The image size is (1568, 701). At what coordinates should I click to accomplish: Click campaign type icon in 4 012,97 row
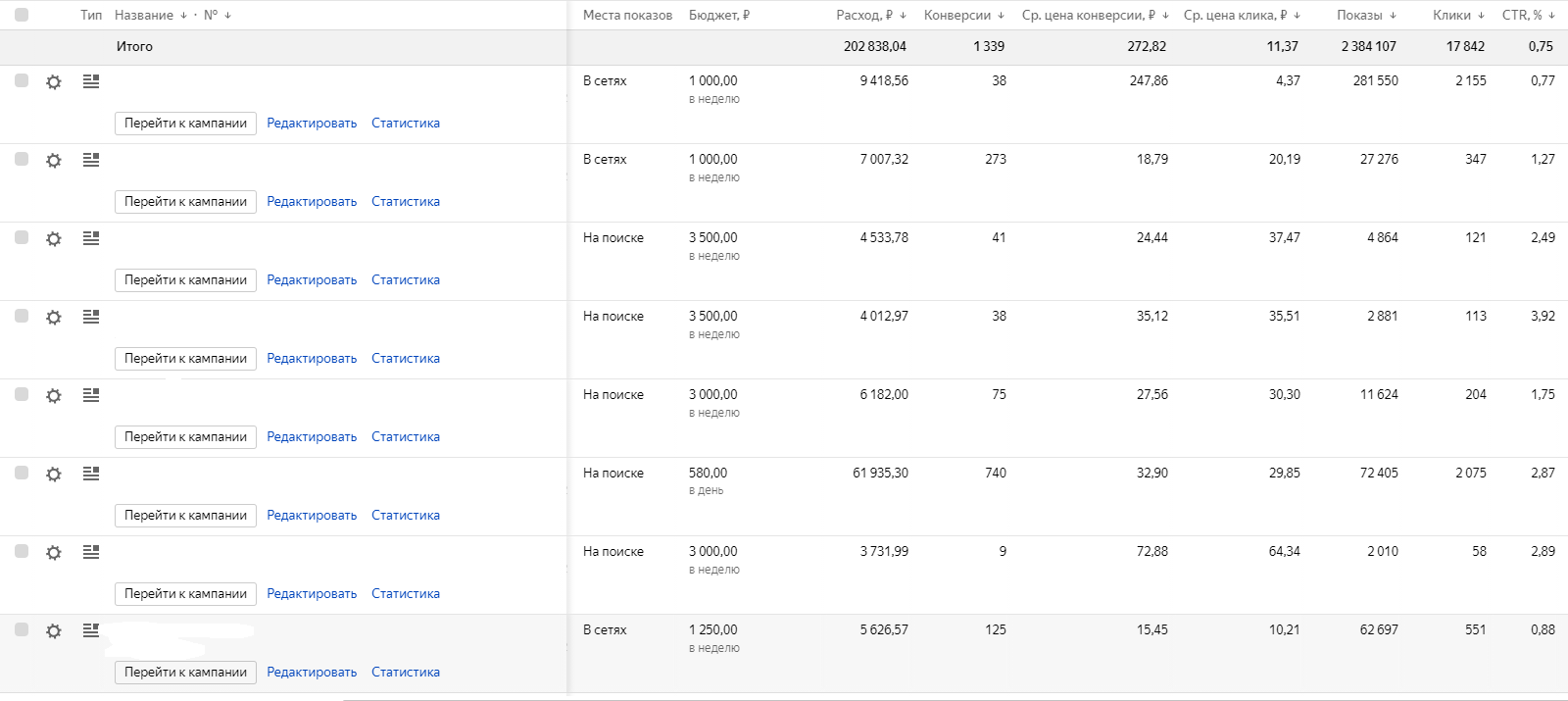(91, 317)
